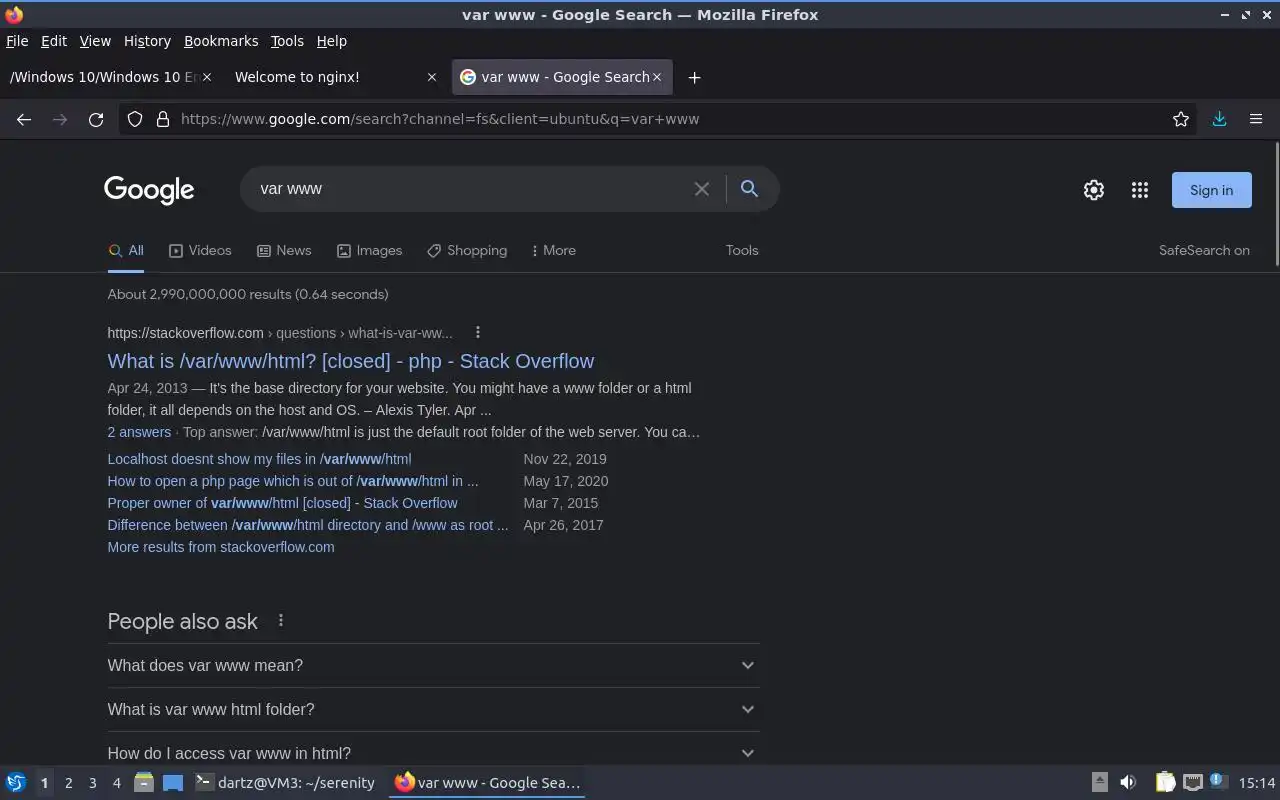1280x800 pixels.
Task: Open 'What is /var/www/html?' Stack Overflow result
Action: pyautogui.click(x=351, y=361)
